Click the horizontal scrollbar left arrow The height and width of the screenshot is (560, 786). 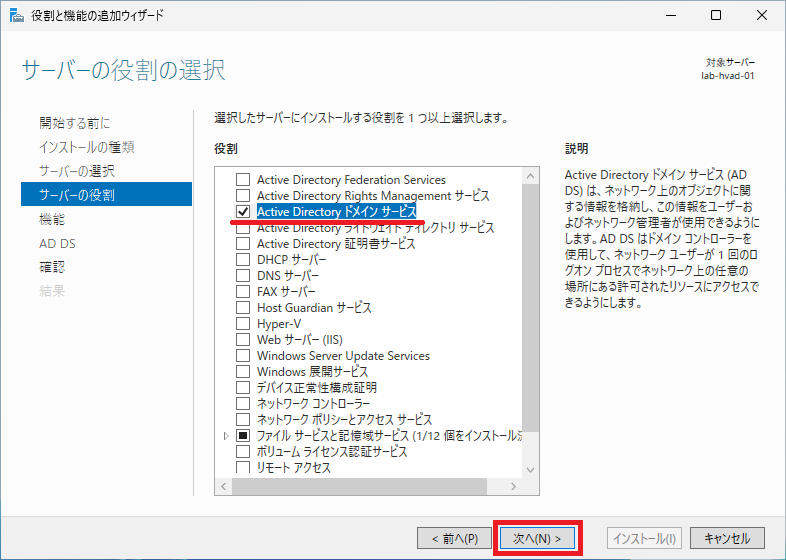point(224,486)
